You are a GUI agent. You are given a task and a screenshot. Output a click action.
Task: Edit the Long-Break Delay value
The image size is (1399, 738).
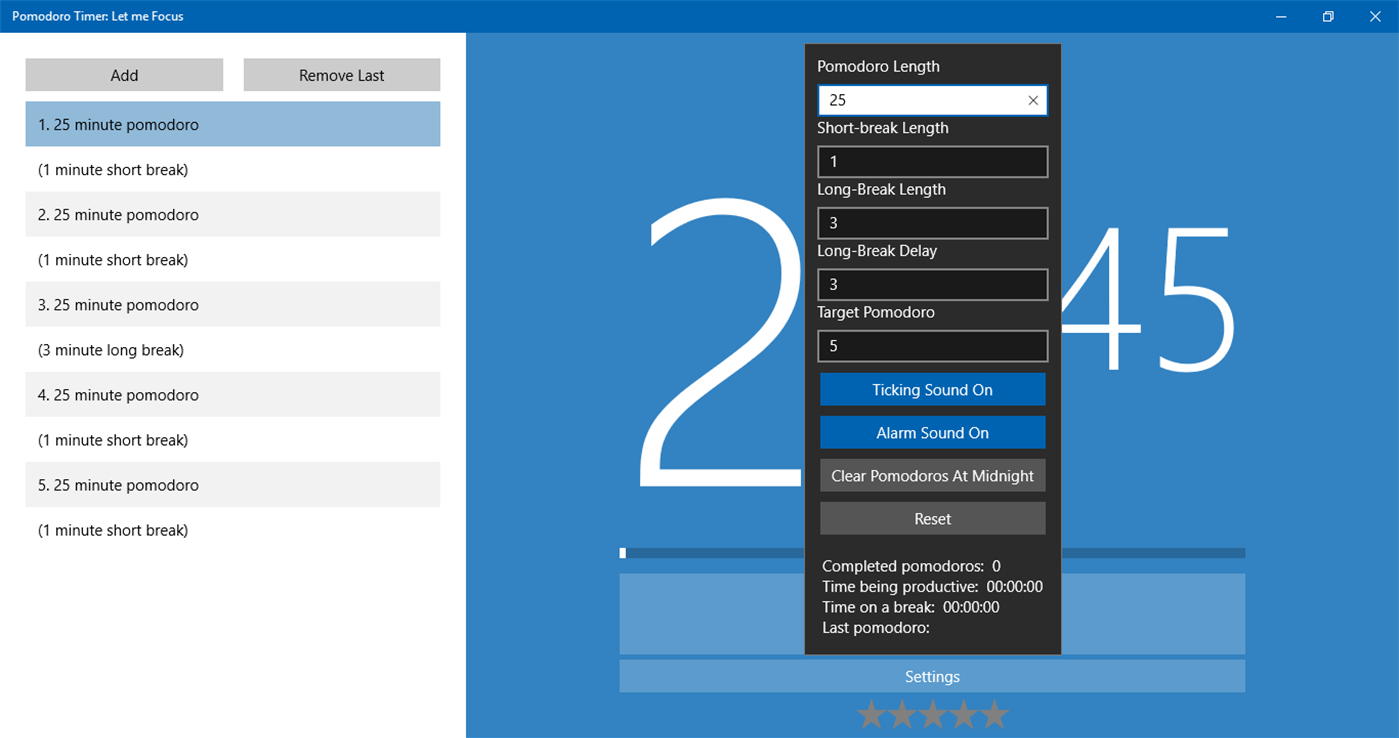pyautogui.click(x=932, y=284)
